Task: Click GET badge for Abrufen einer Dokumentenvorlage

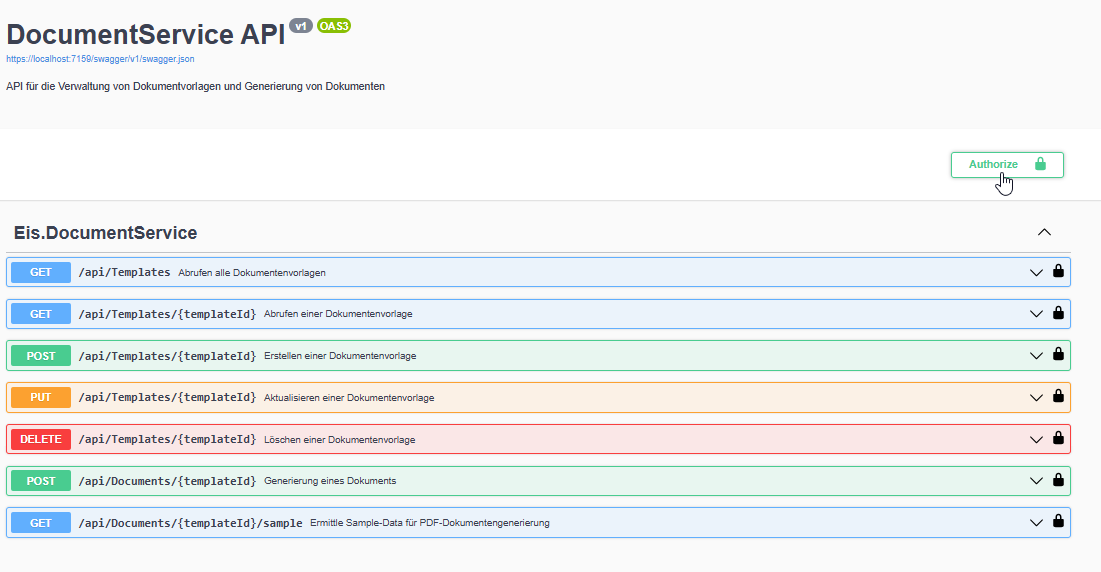Action: tap(41, 314)
